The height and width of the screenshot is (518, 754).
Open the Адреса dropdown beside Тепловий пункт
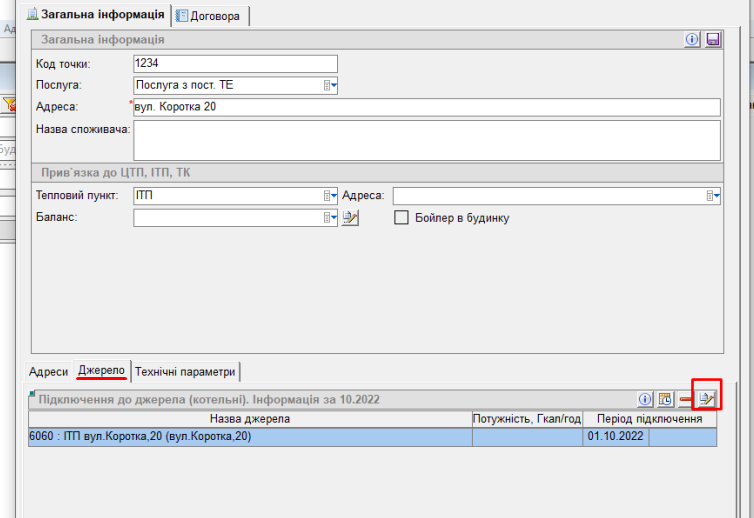pyautogui.click(x=713, y=195)
